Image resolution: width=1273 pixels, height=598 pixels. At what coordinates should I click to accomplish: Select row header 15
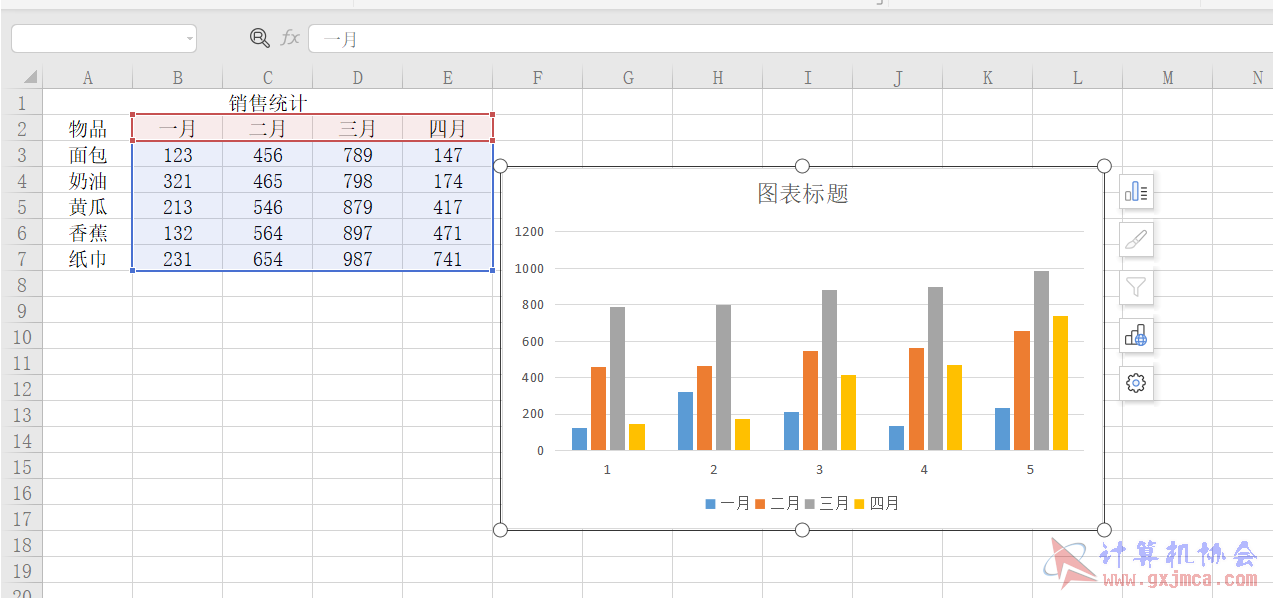click(22, 467)
